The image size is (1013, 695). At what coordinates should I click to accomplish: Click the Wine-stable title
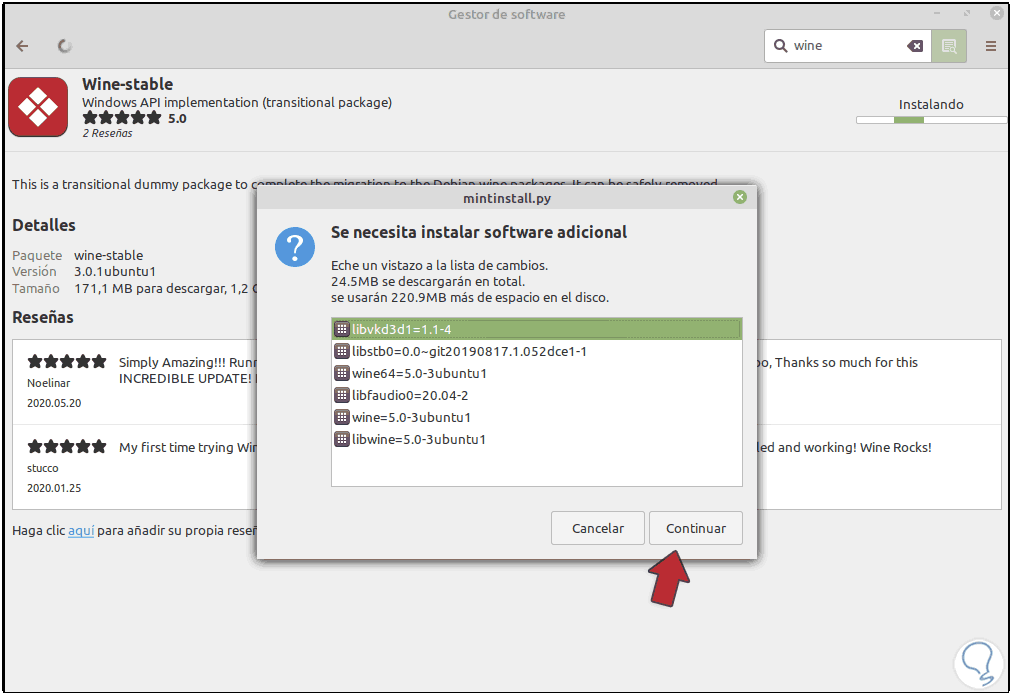(x=127, y=85)
